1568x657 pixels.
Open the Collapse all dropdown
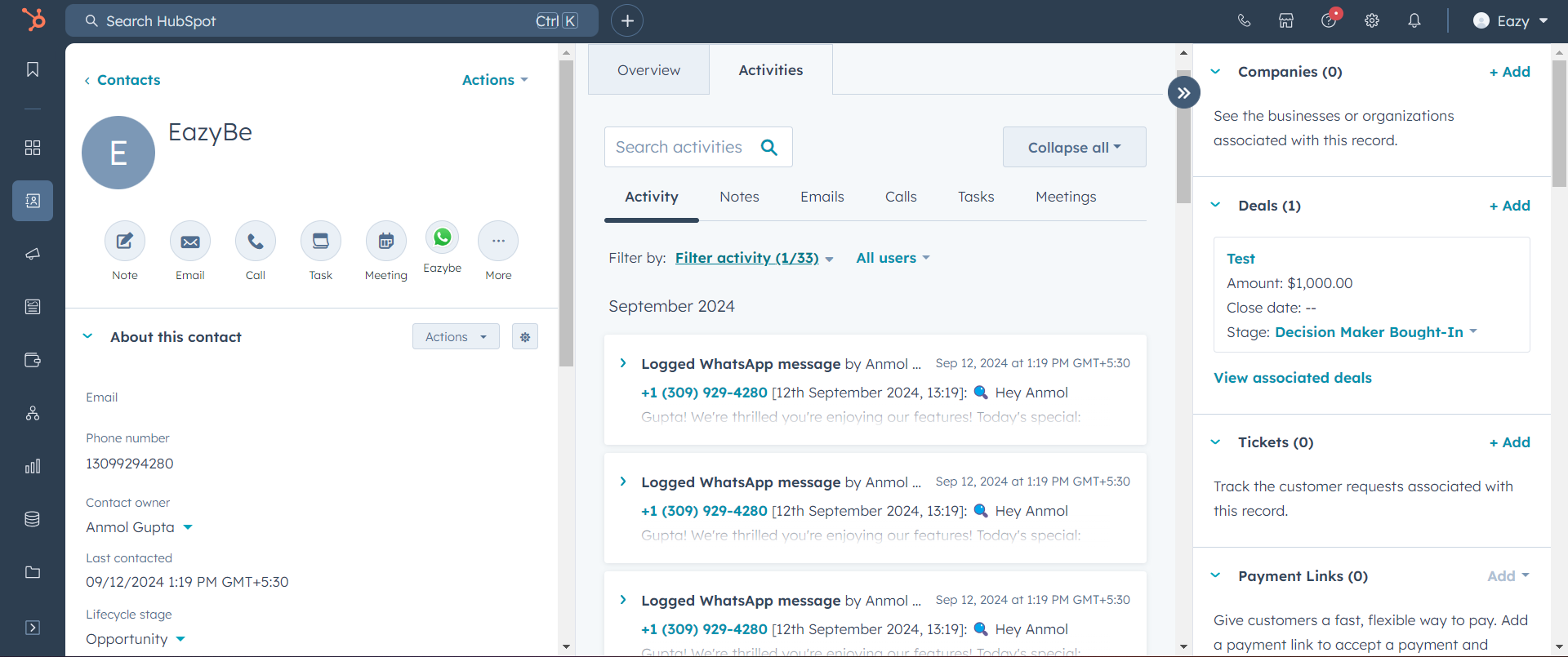(1075, 147)
